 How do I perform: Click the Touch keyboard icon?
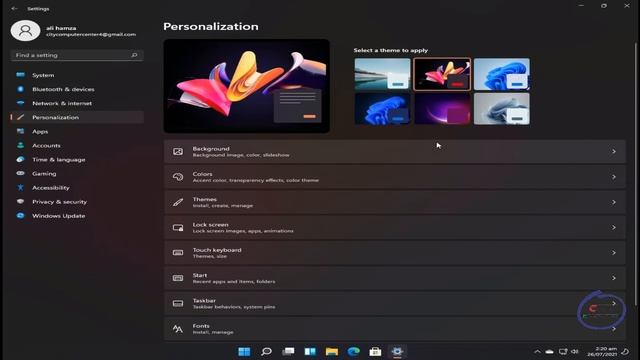(x=178, y=253)
